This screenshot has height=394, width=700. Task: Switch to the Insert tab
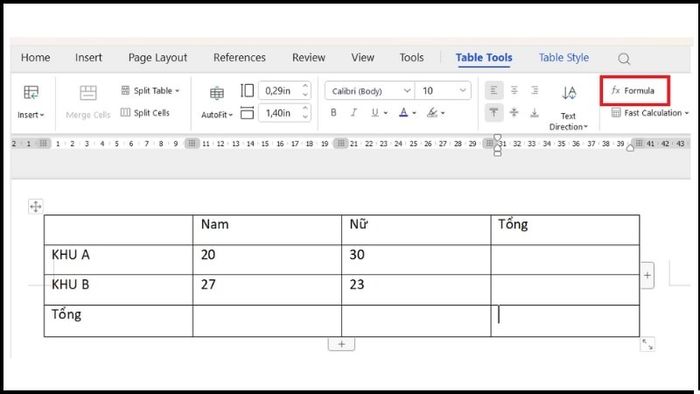click(88, 58)
